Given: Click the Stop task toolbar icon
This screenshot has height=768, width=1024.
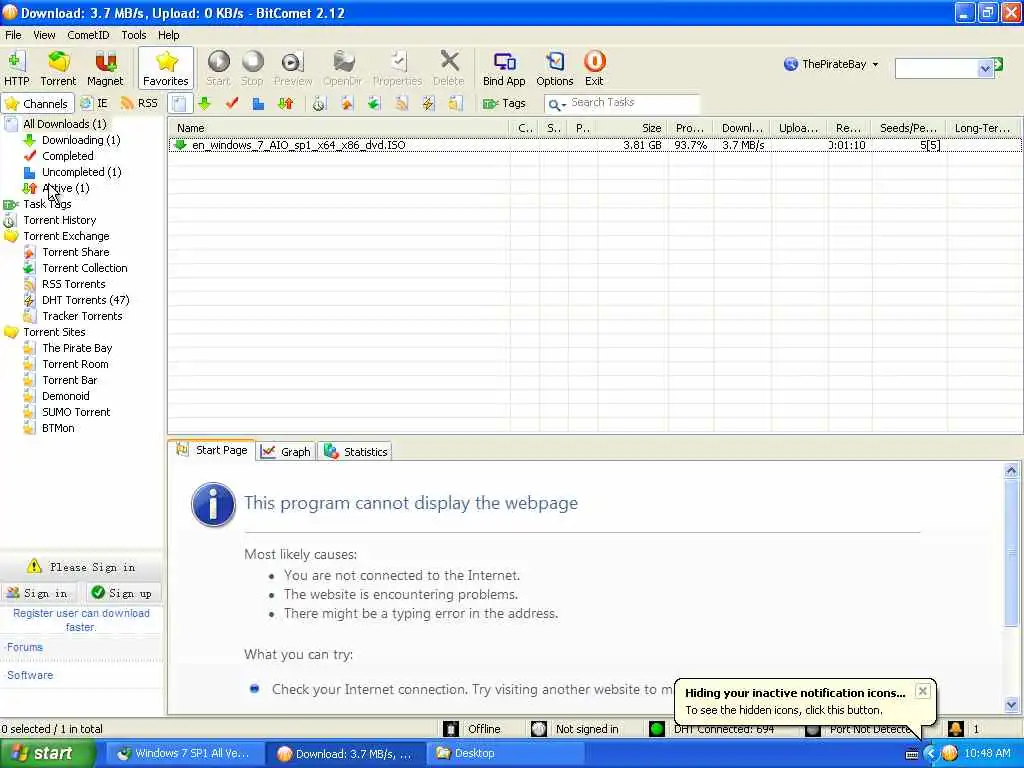Looking at the screenshot, I should [252, 68].
